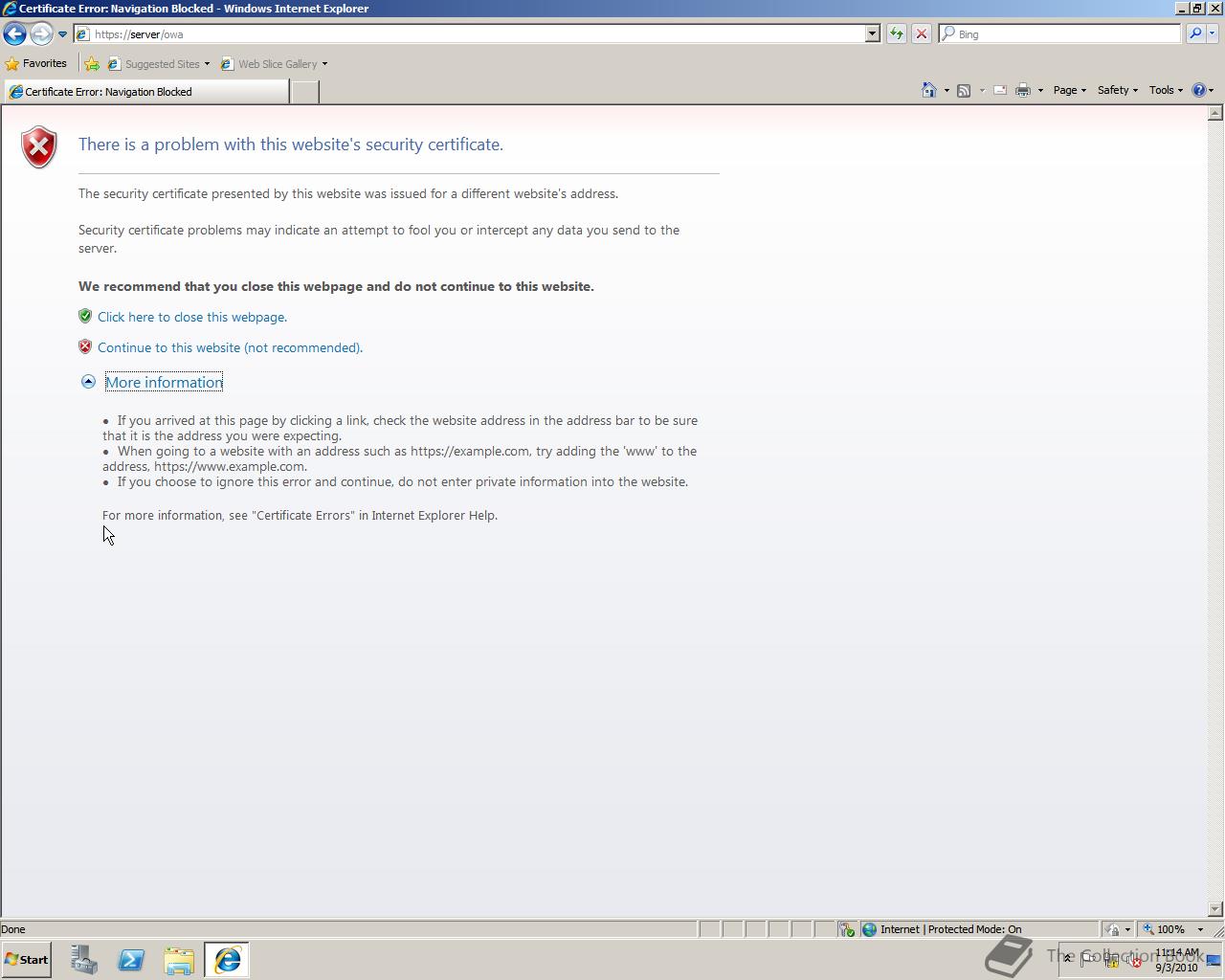
Task: Click 'Continue to this website (not recommended)' link
Action: point(230,347)
